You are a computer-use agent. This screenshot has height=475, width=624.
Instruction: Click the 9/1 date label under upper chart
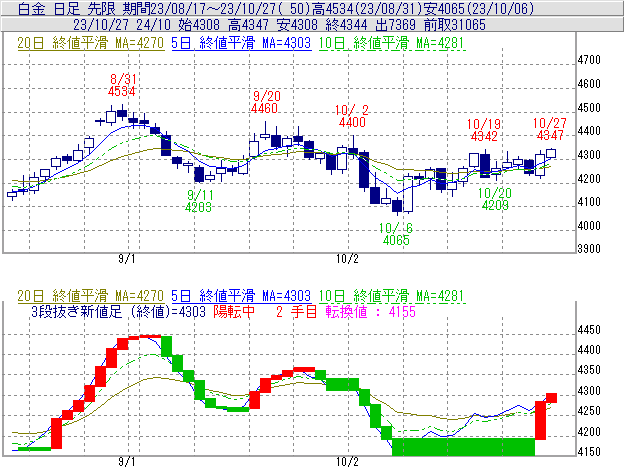(127, 259)
